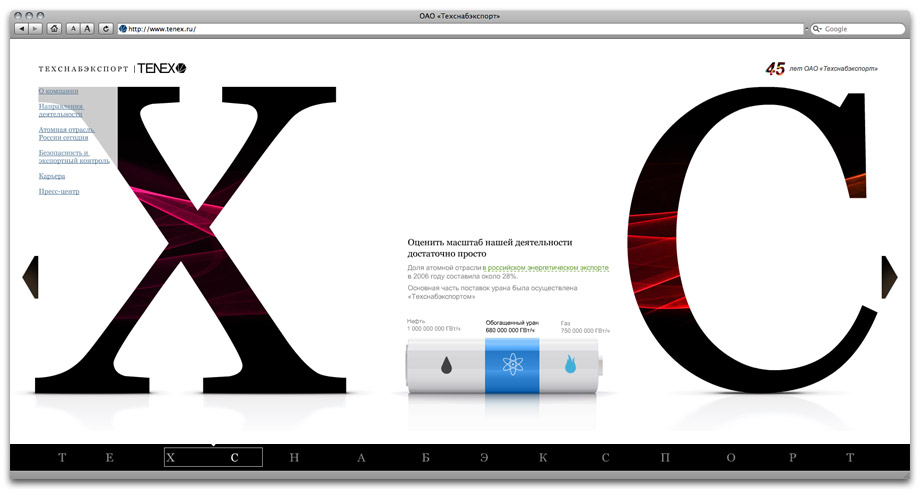This screenshot has width=920, height=489.
Task: Open the 'Пресс-центр' link
Action: (x=58, y=191)
